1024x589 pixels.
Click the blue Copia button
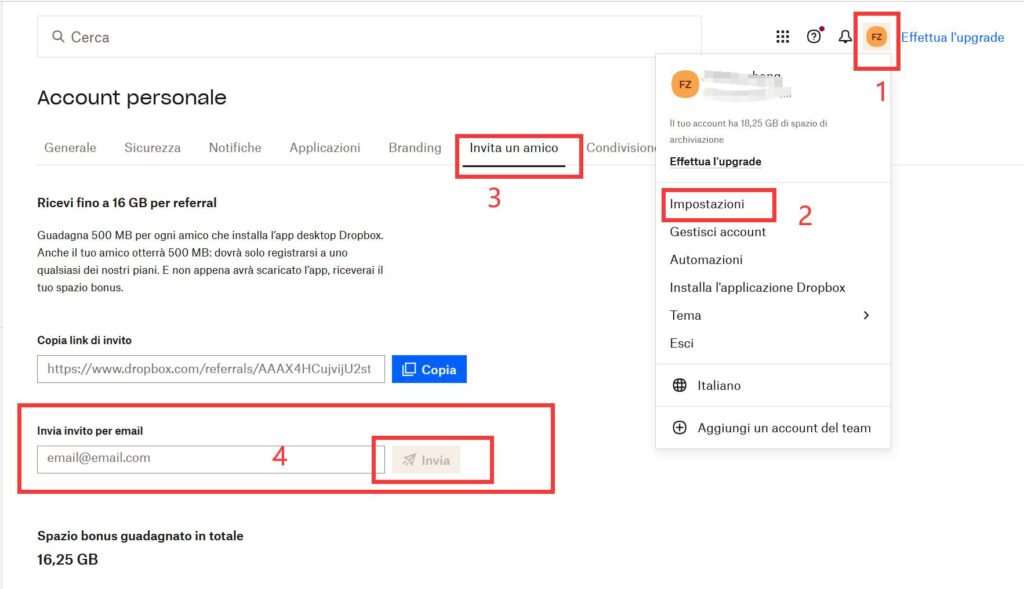tap(429, 369)
